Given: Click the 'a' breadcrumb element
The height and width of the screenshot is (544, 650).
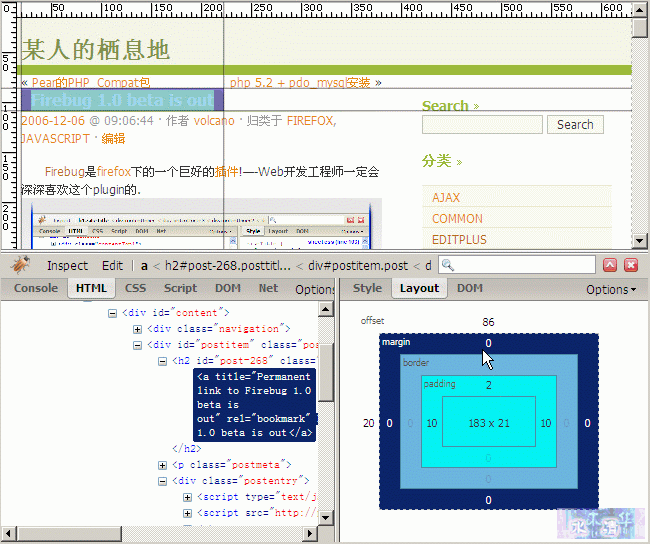Looking at the screenshot, I should [x=144, y=266].
